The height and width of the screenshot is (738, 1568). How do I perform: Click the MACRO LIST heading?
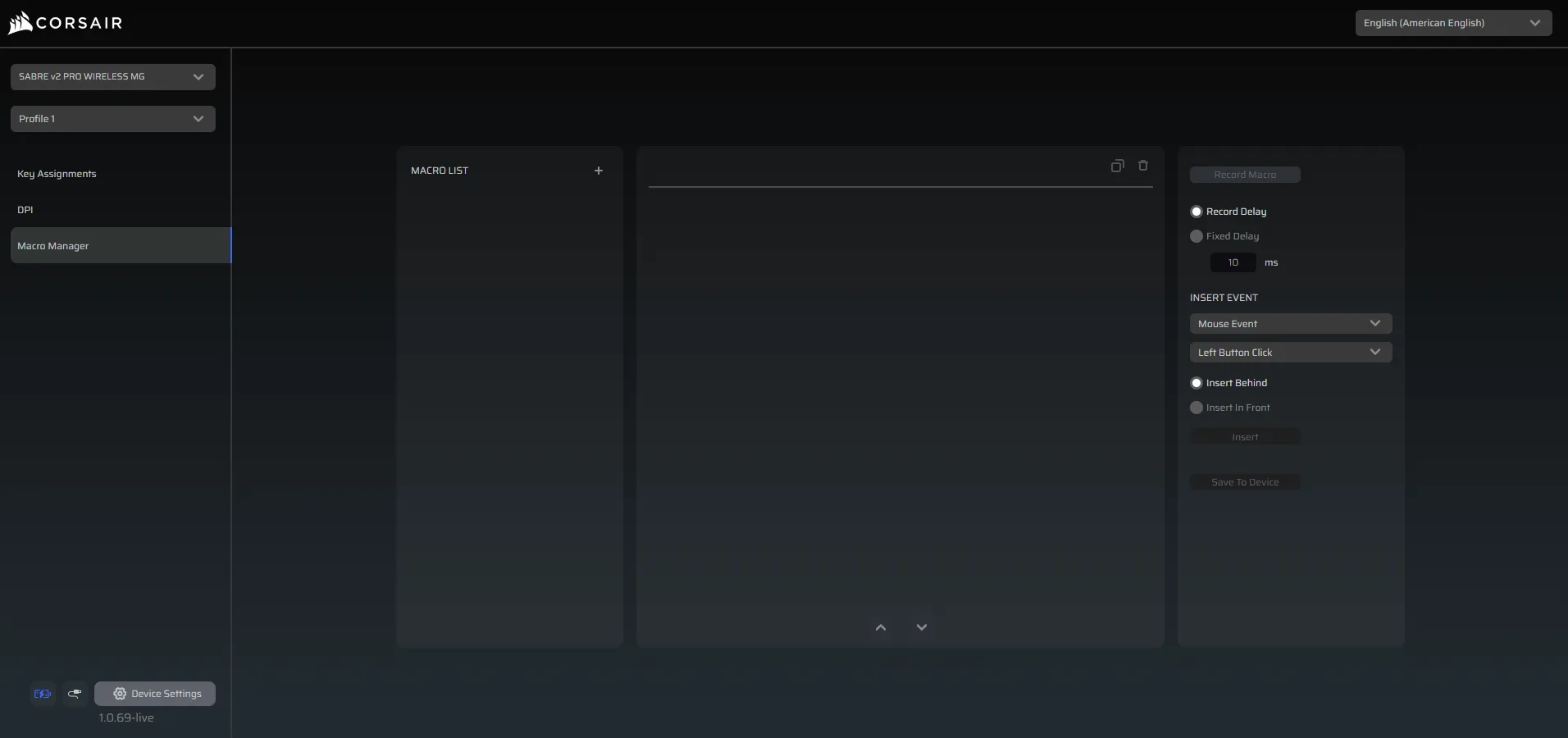point(440,171)
